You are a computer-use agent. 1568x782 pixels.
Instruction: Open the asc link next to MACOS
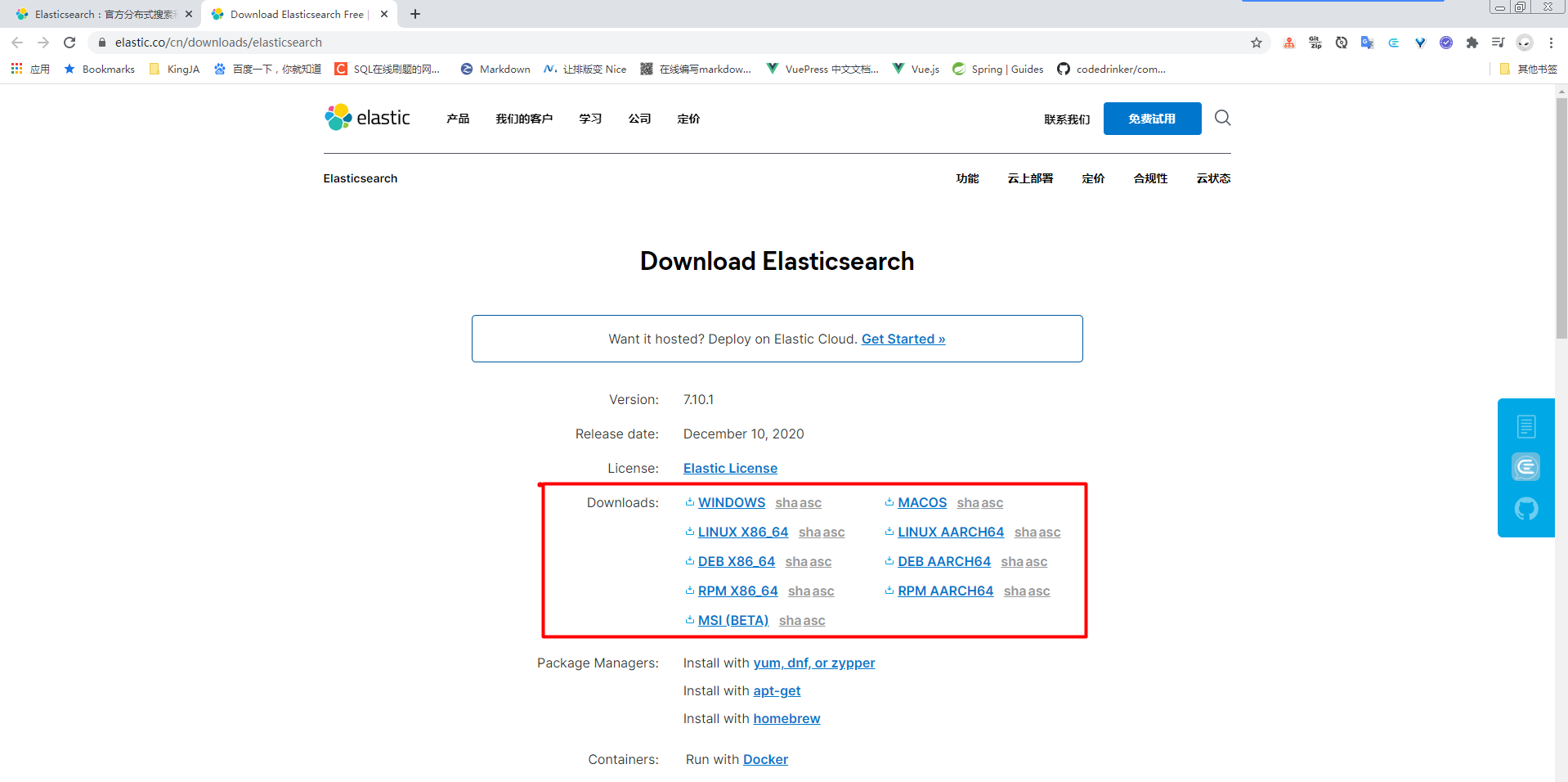pyautogui.click(x=992, y=502)
